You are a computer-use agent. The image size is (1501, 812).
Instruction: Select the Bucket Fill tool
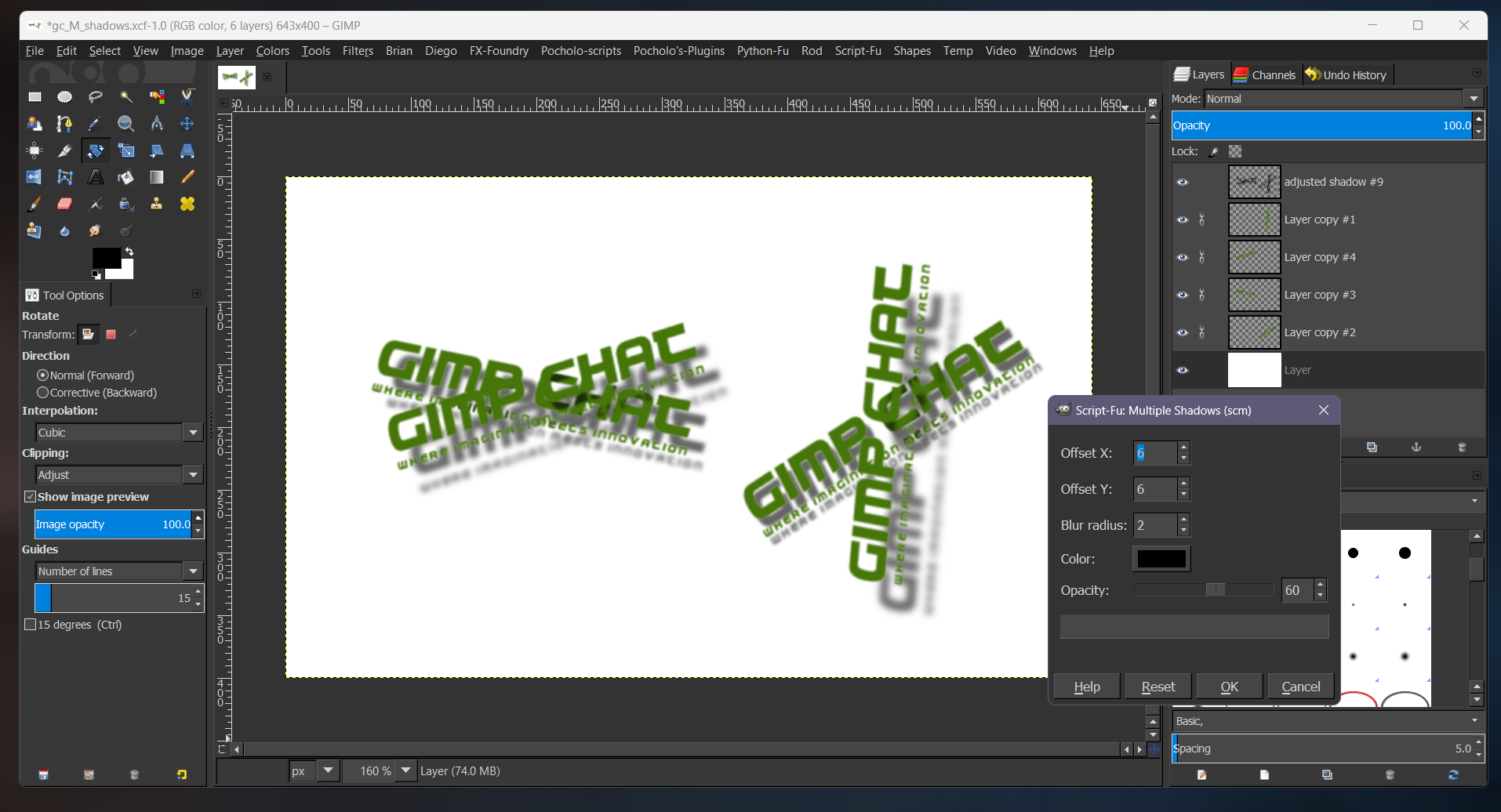point(126,177)
